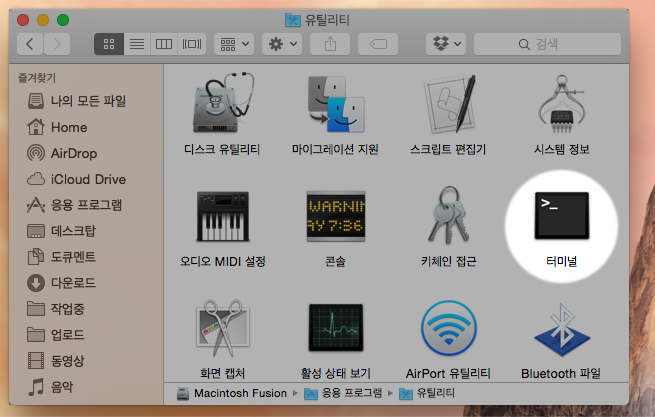This screenshot has height=417, width=655.
Task: Select the Script Editor (스크립트 편집기) icon
Action: coord(449,104)
